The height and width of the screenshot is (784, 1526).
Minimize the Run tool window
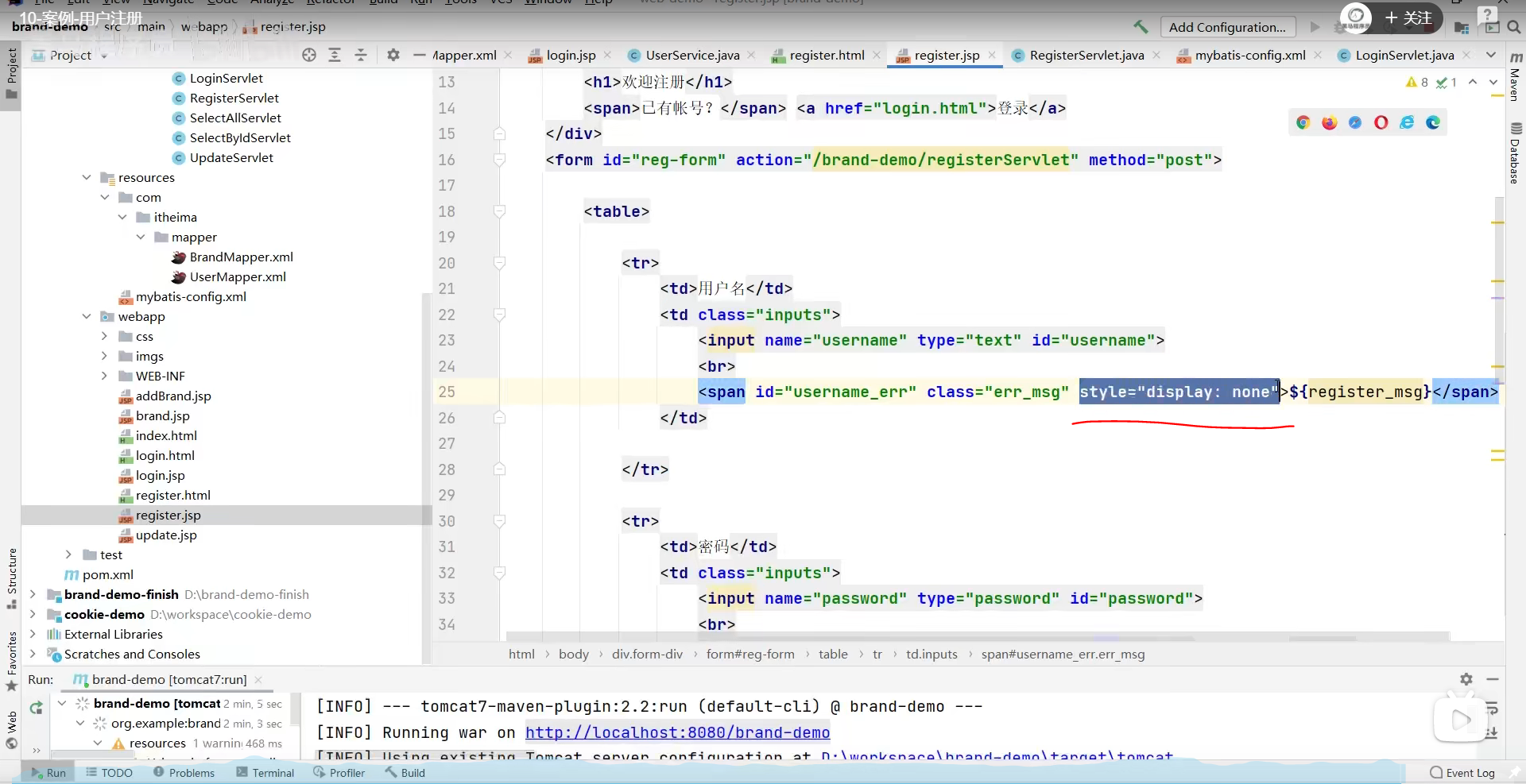tap(1493, 679)
